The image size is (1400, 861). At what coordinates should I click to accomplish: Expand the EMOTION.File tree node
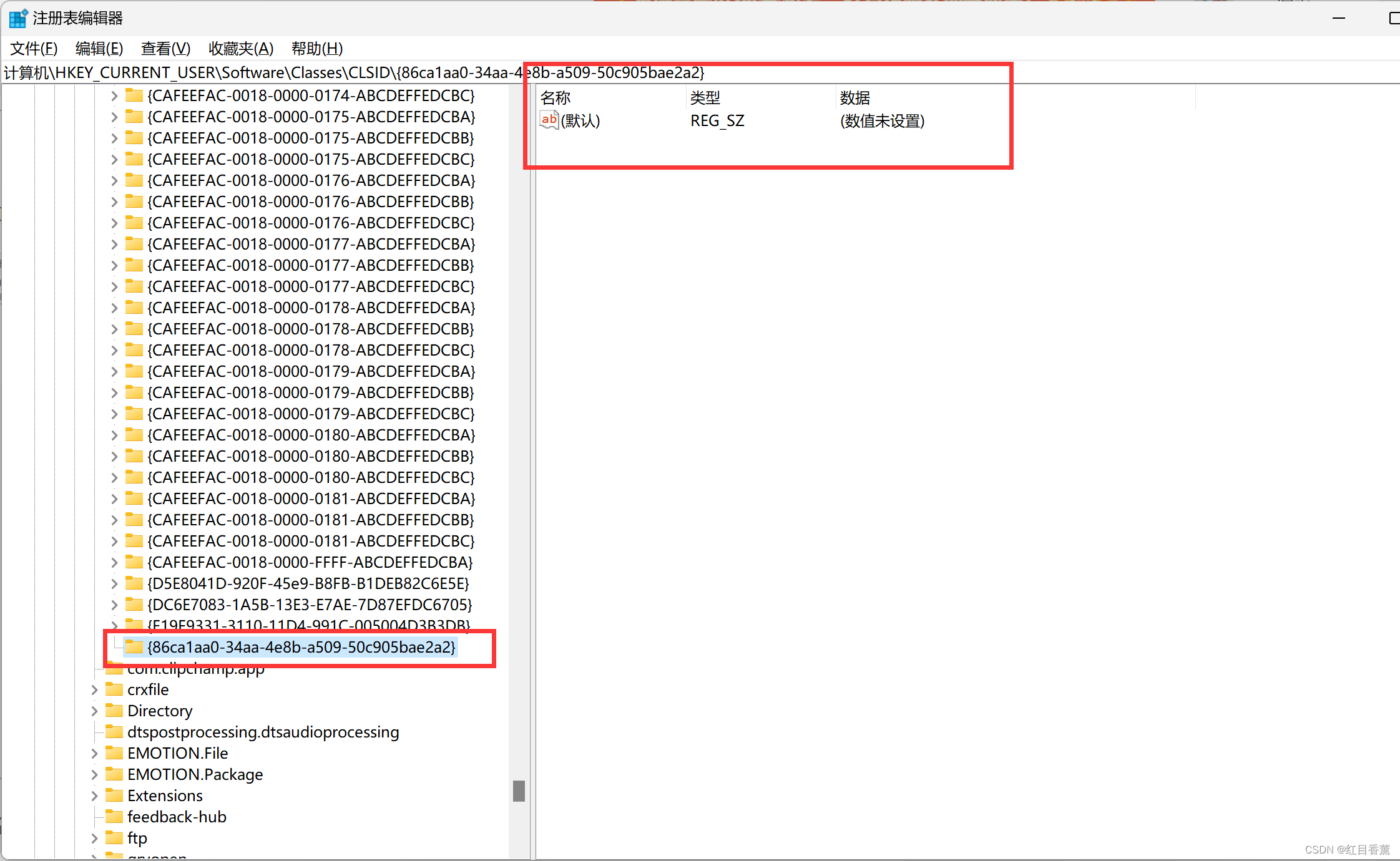point(94,753)
